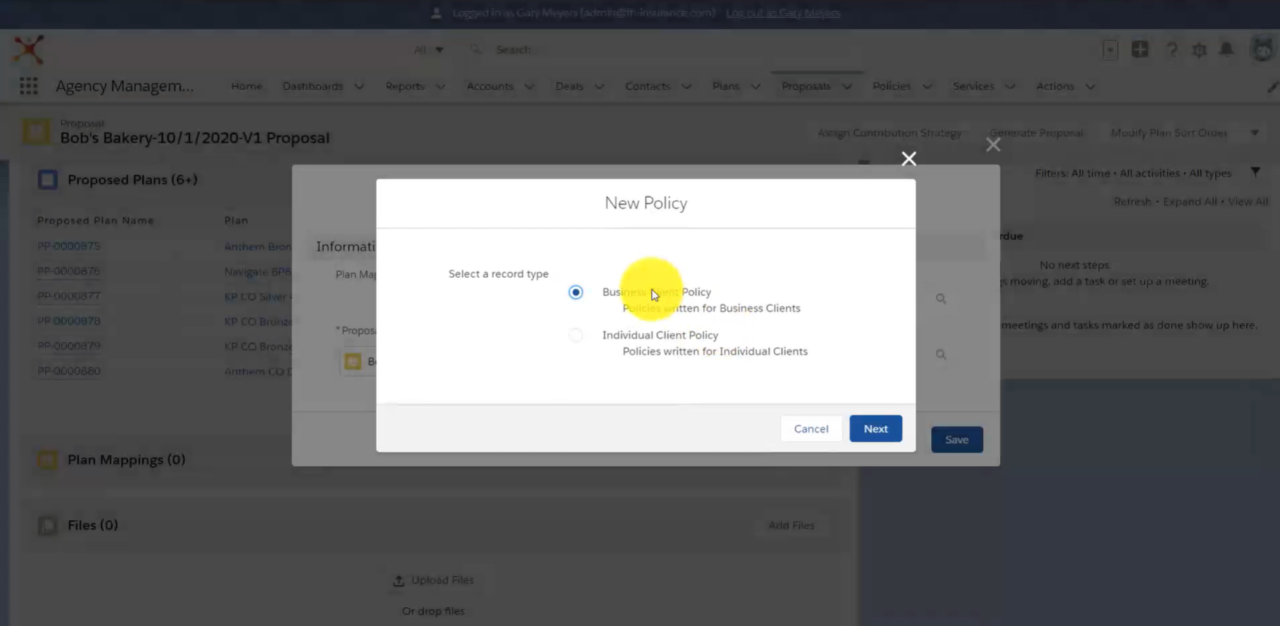Click the Help question mark icon
Screen dimensions: 1280x626
[x=1170, y=49]
